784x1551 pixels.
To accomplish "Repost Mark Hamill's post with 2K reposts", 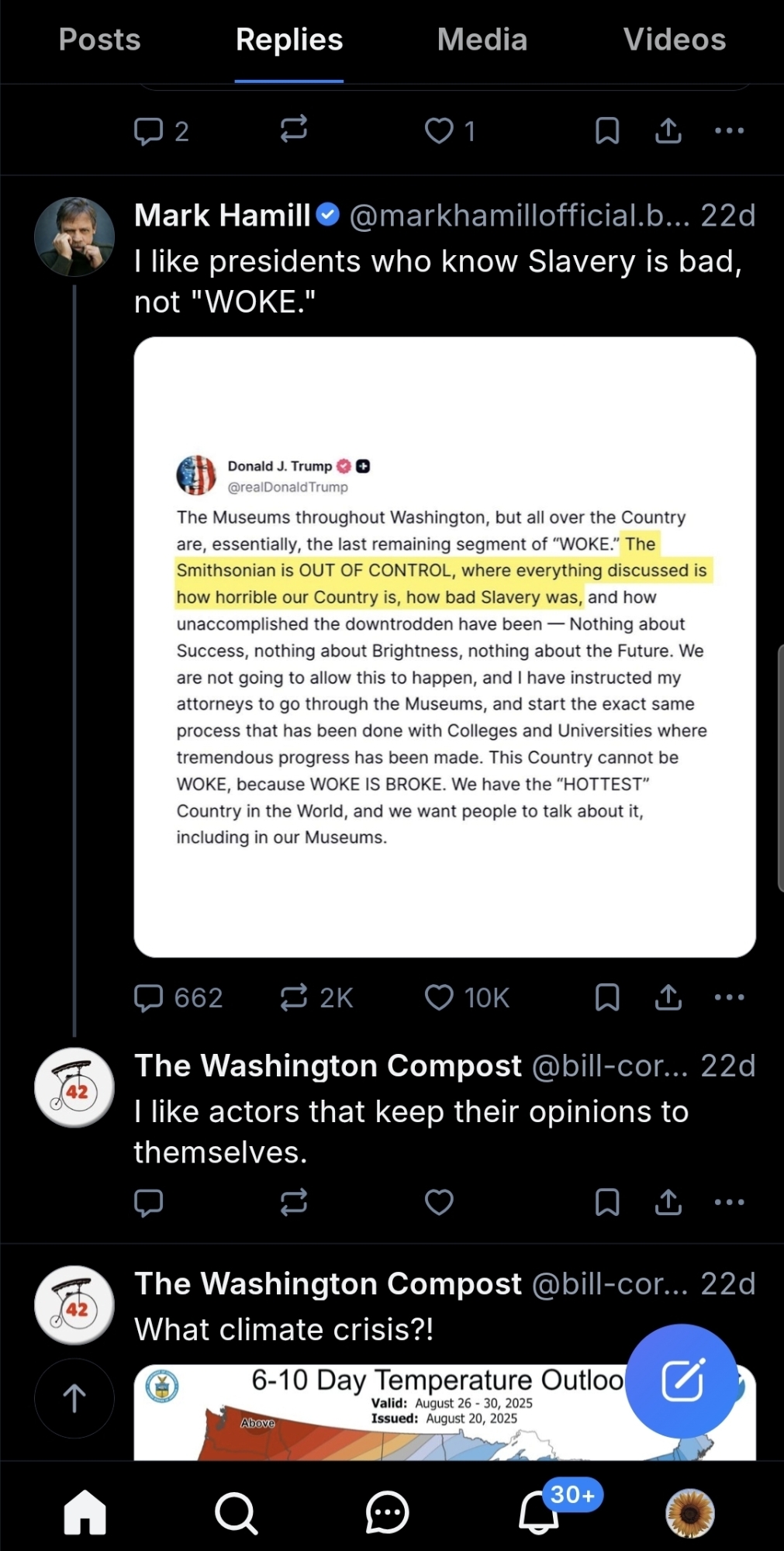I will (x=294, y=997).
